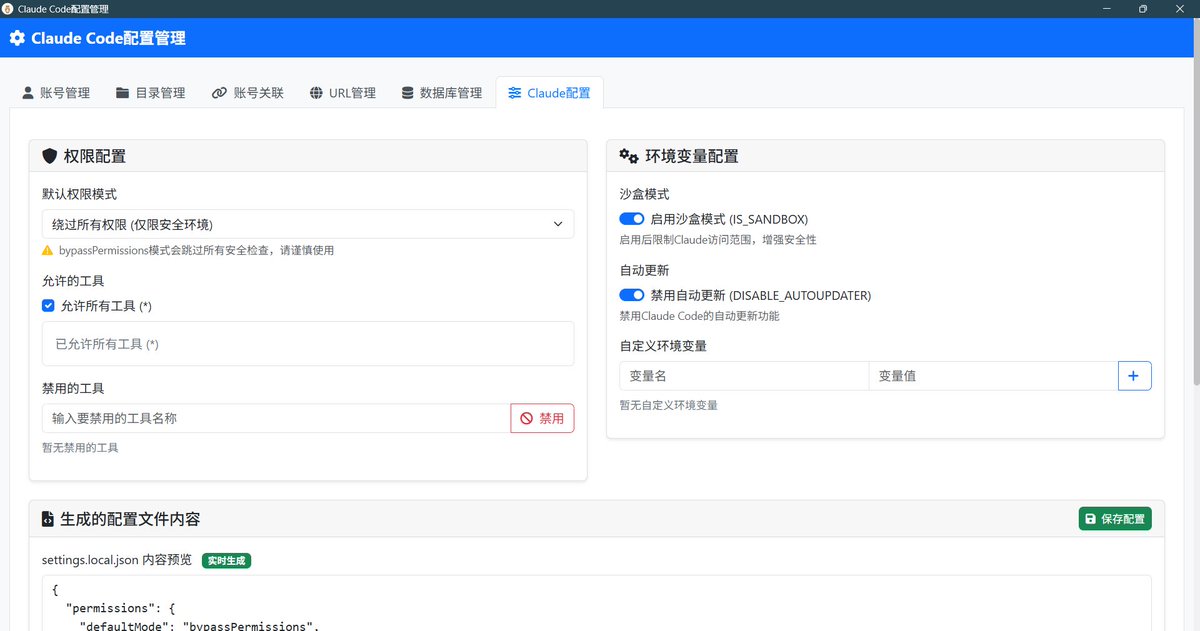Toggle the 禁用自动更新 switch
1200x631 pixels.
[x=632, y=295]
